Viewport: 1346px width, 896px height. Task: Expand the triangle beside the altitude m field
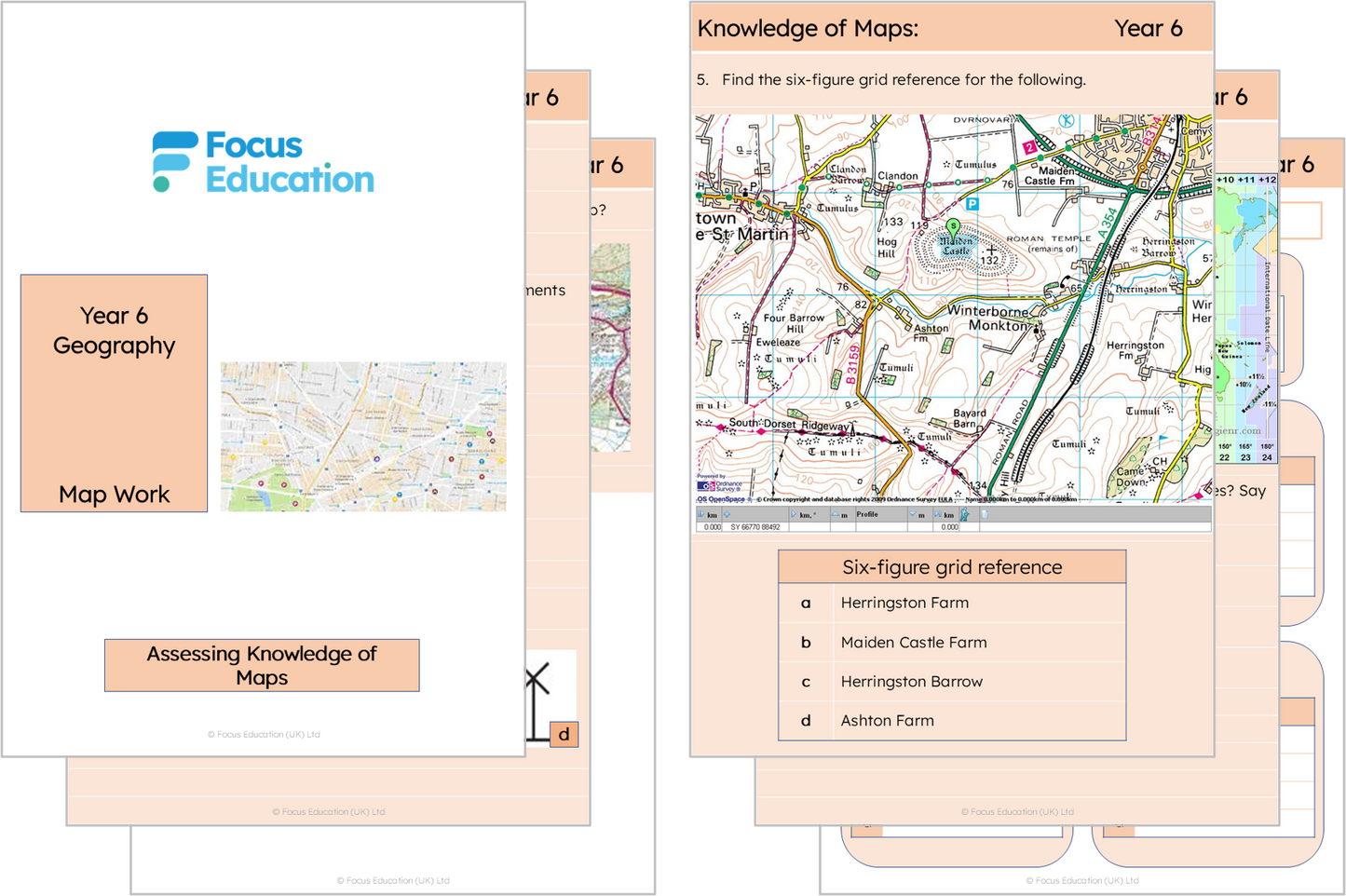pos(837,515)
